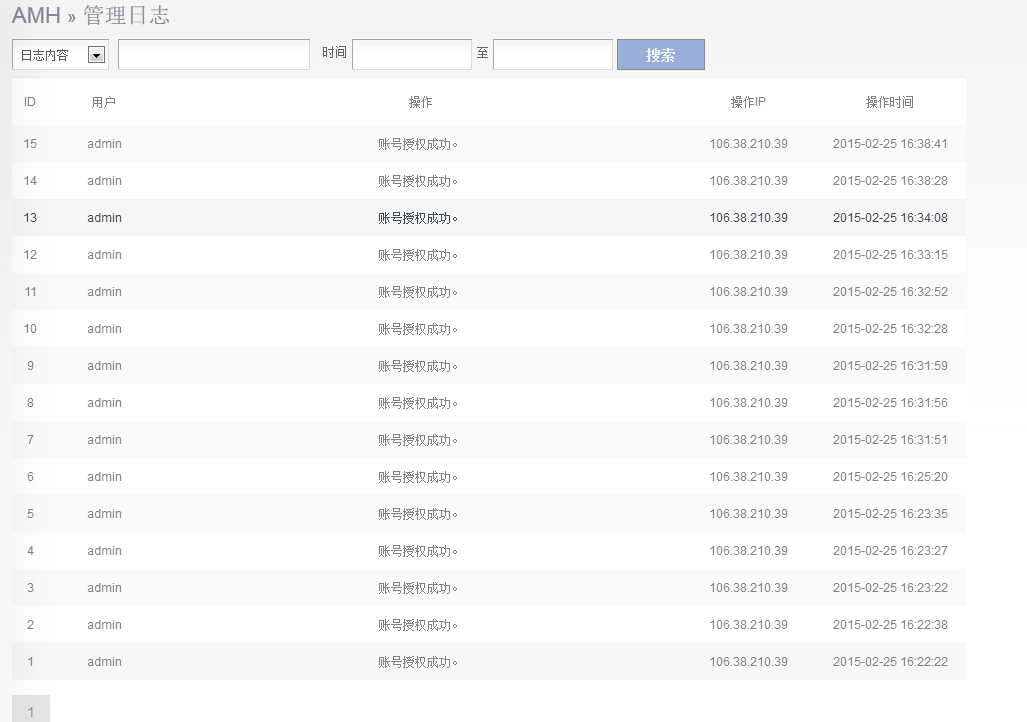Click the 用户 column header

coord(104,102)
